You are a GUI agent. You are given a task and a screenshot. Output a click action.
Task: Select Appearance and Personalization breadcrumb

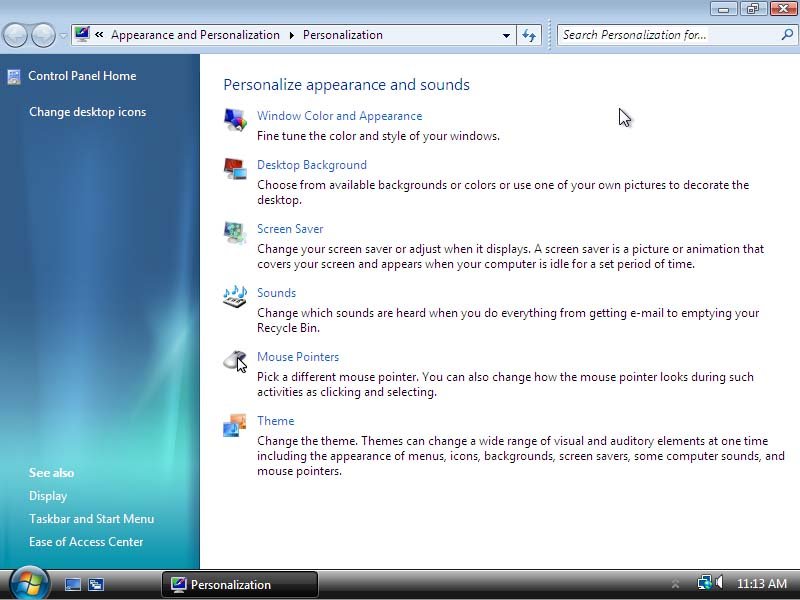pos(195,35)
